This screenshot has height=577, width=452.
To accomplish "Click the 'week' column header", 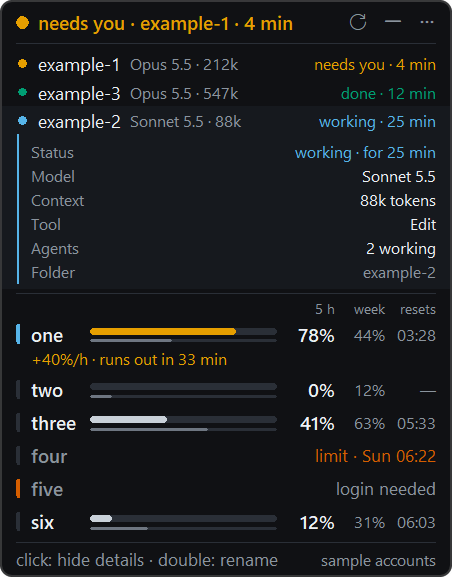I will coord(369,309).
